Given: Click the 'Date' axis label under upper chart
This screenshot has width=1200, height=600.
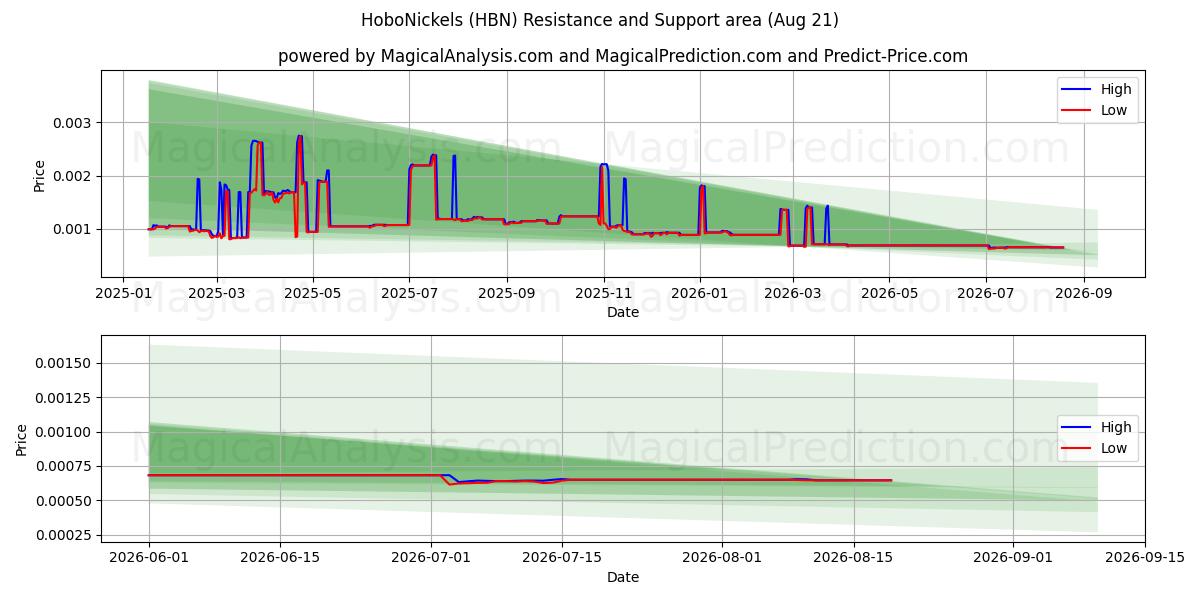Looking at the screenshot, I should pyautogui.click(x=623, y=313).
